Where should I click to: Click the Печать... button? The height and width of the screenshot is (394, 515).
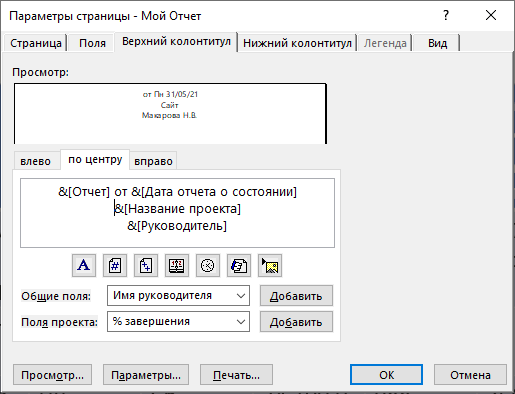236,375
